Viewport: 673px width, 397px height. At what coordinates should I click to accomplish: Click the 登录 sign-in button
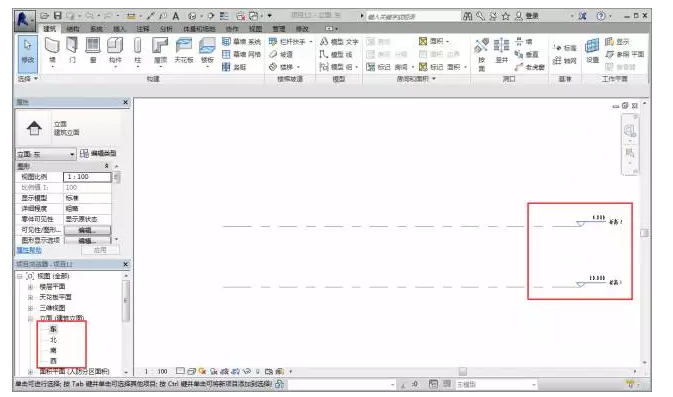click(x=527, y=16)
